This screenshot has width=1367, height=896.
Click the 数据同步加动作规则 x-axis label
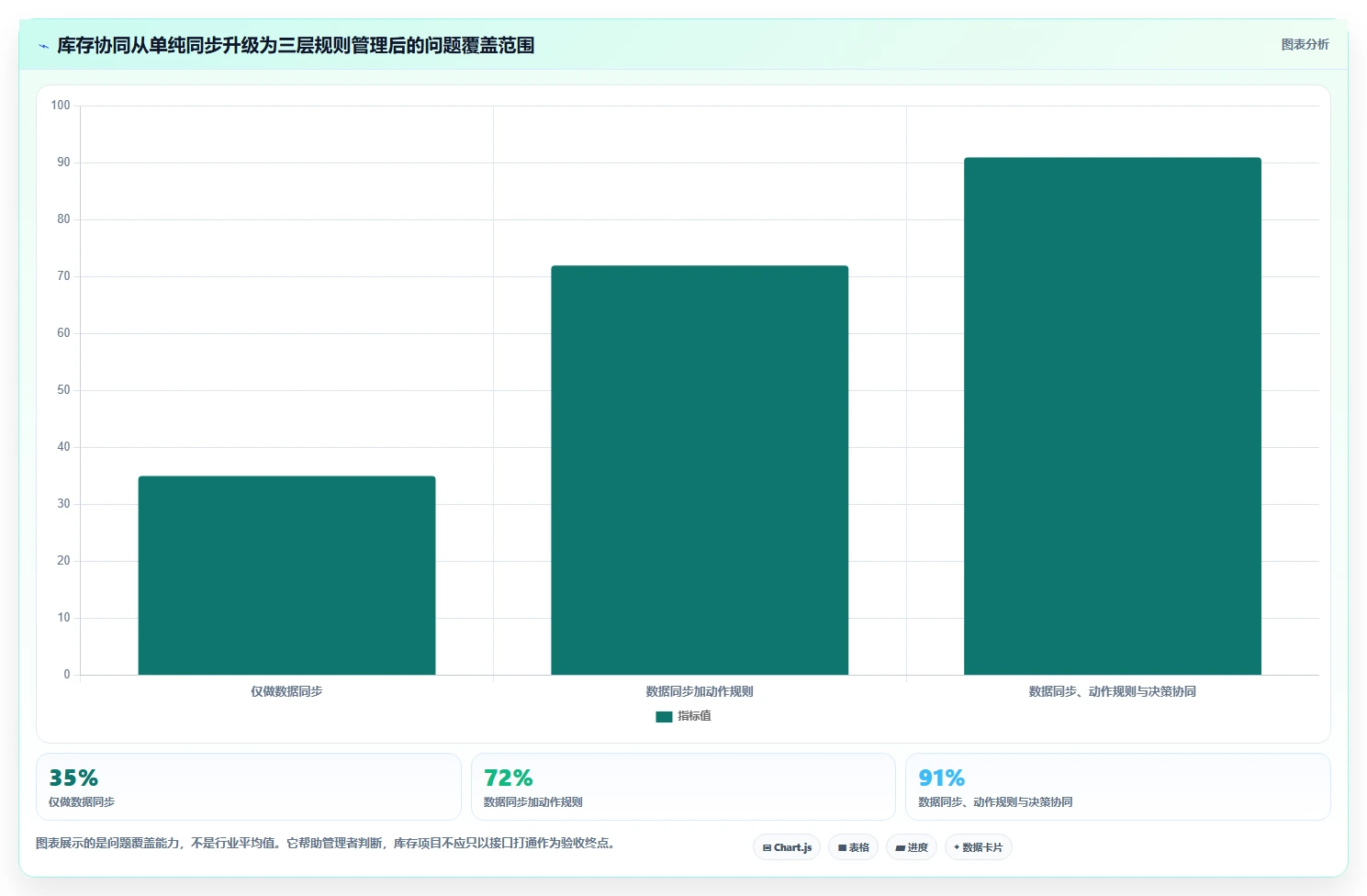700,691
